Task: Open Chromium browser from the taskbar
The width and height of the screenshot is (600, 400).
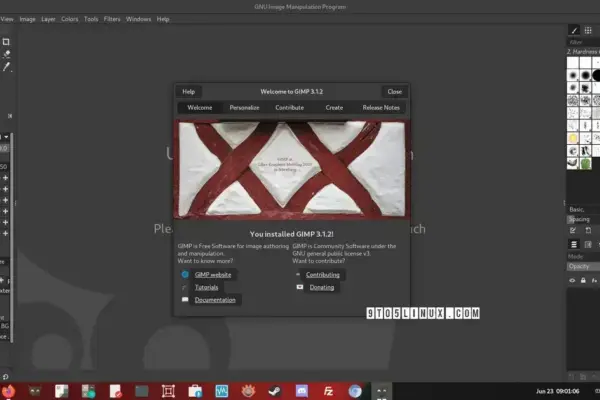Action: click(x=355, y=391)
